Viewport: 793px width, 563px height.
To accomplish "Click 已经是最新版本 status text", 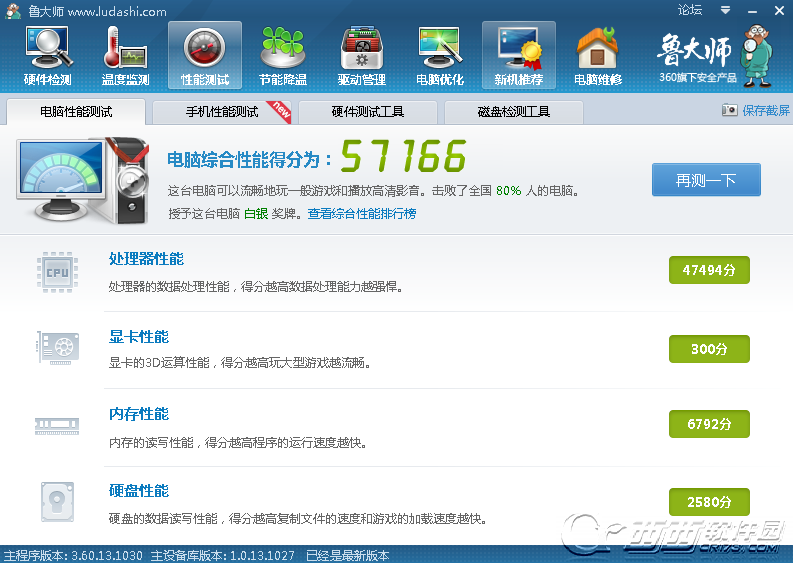I will 348,555.
